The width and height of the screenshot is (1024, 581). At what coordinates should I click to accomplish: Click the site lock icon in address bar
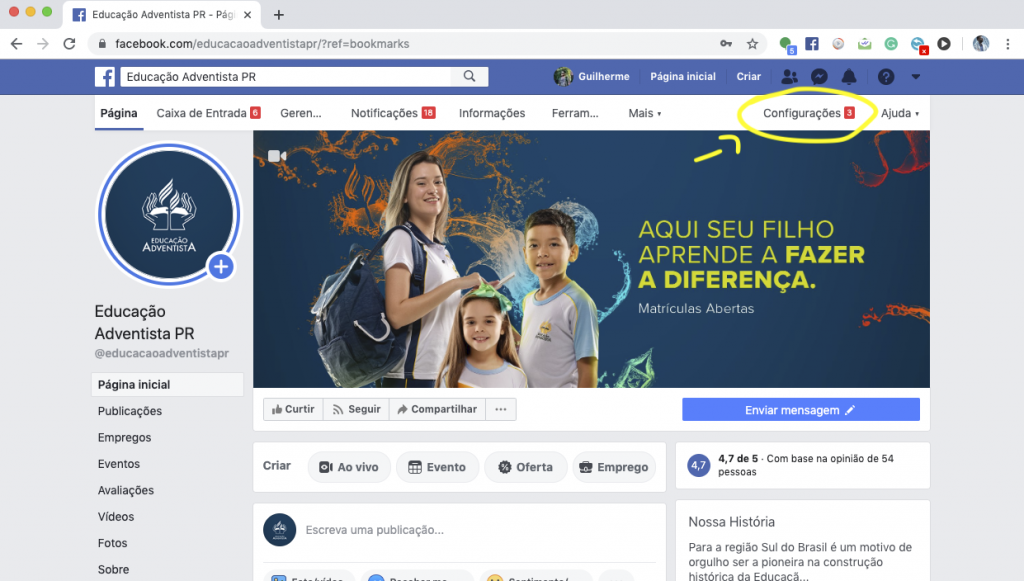tap(102, 44)
